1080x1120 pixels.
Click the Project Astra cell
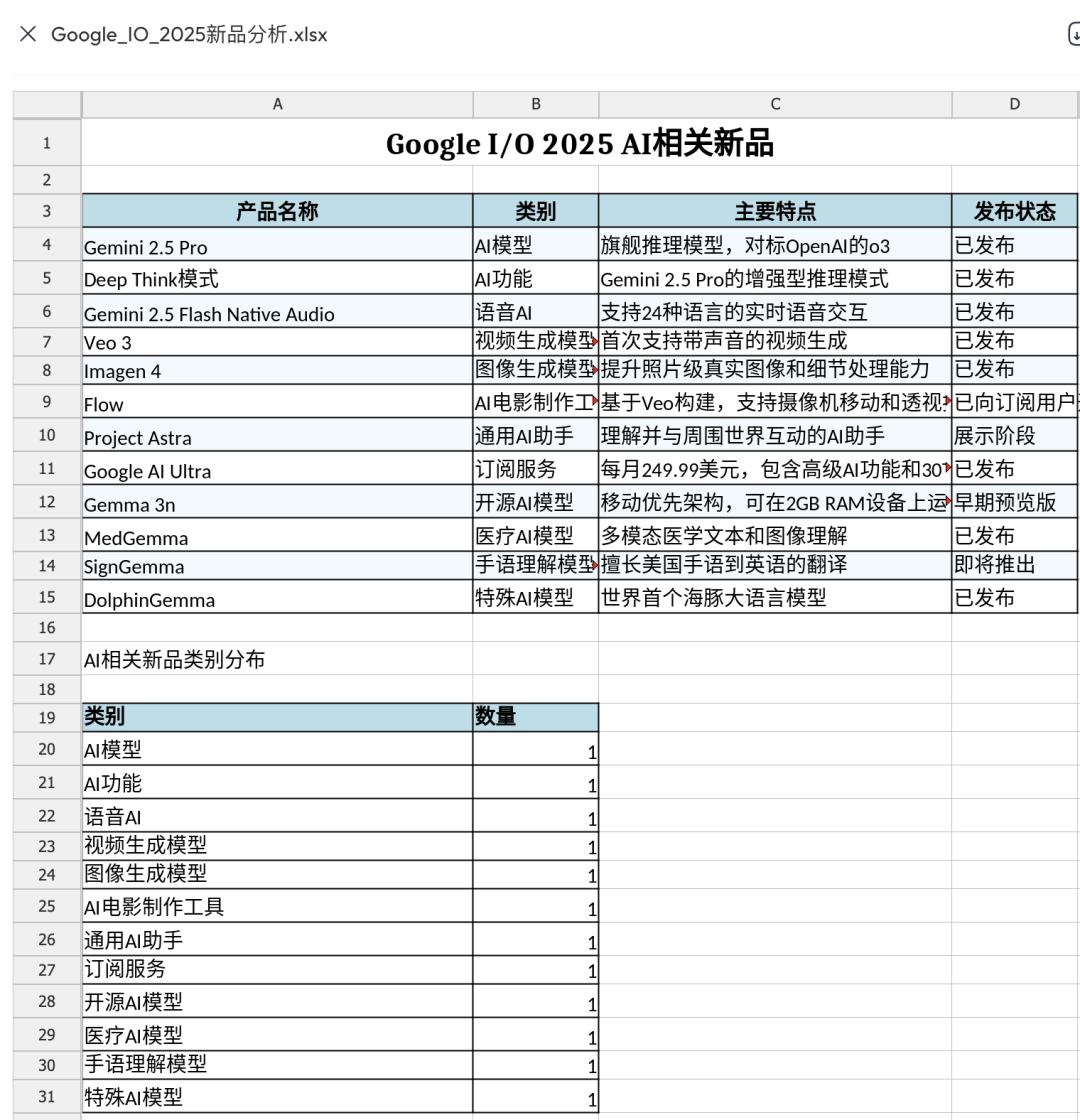[x=277, y=435]
